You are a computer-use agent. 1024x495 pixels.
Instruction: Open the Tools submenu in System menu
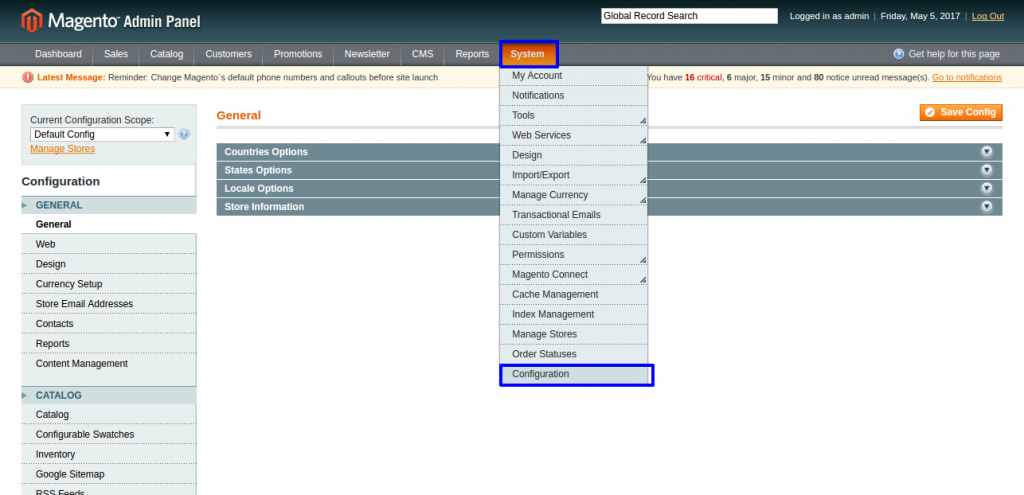coord(574,116)
